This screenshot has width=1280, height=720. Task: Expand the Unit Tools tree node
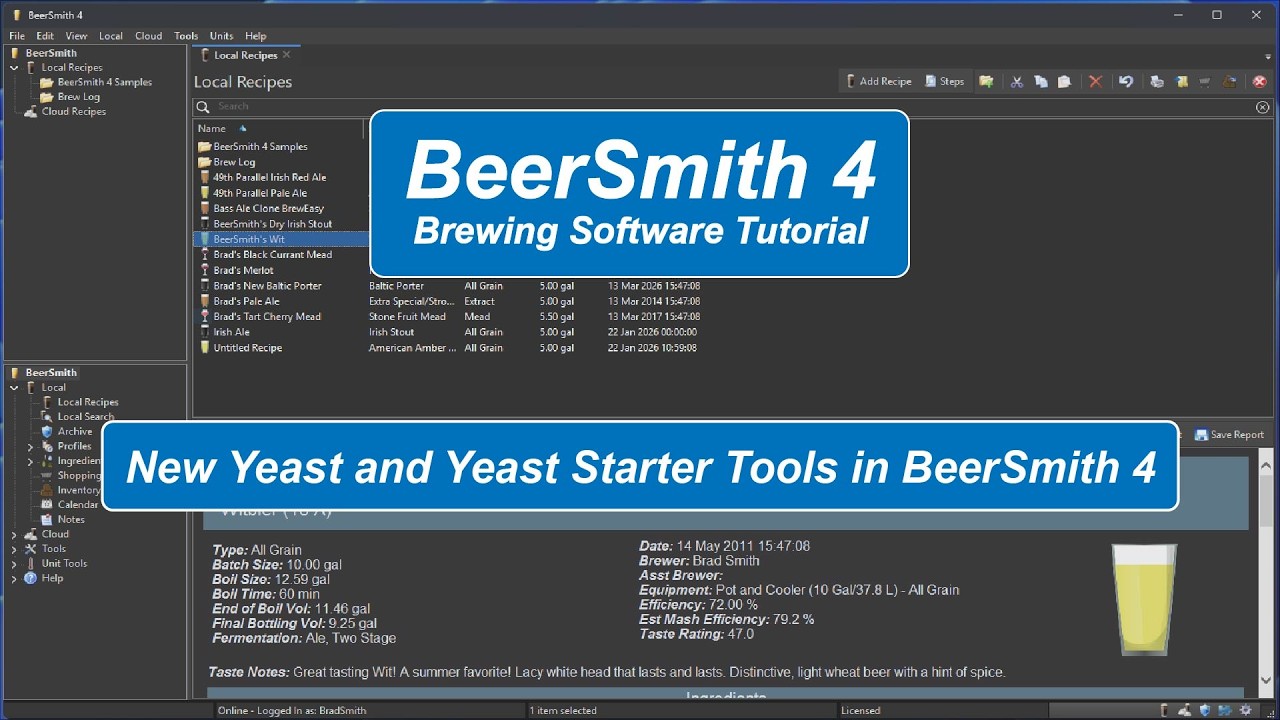[14, 563]
